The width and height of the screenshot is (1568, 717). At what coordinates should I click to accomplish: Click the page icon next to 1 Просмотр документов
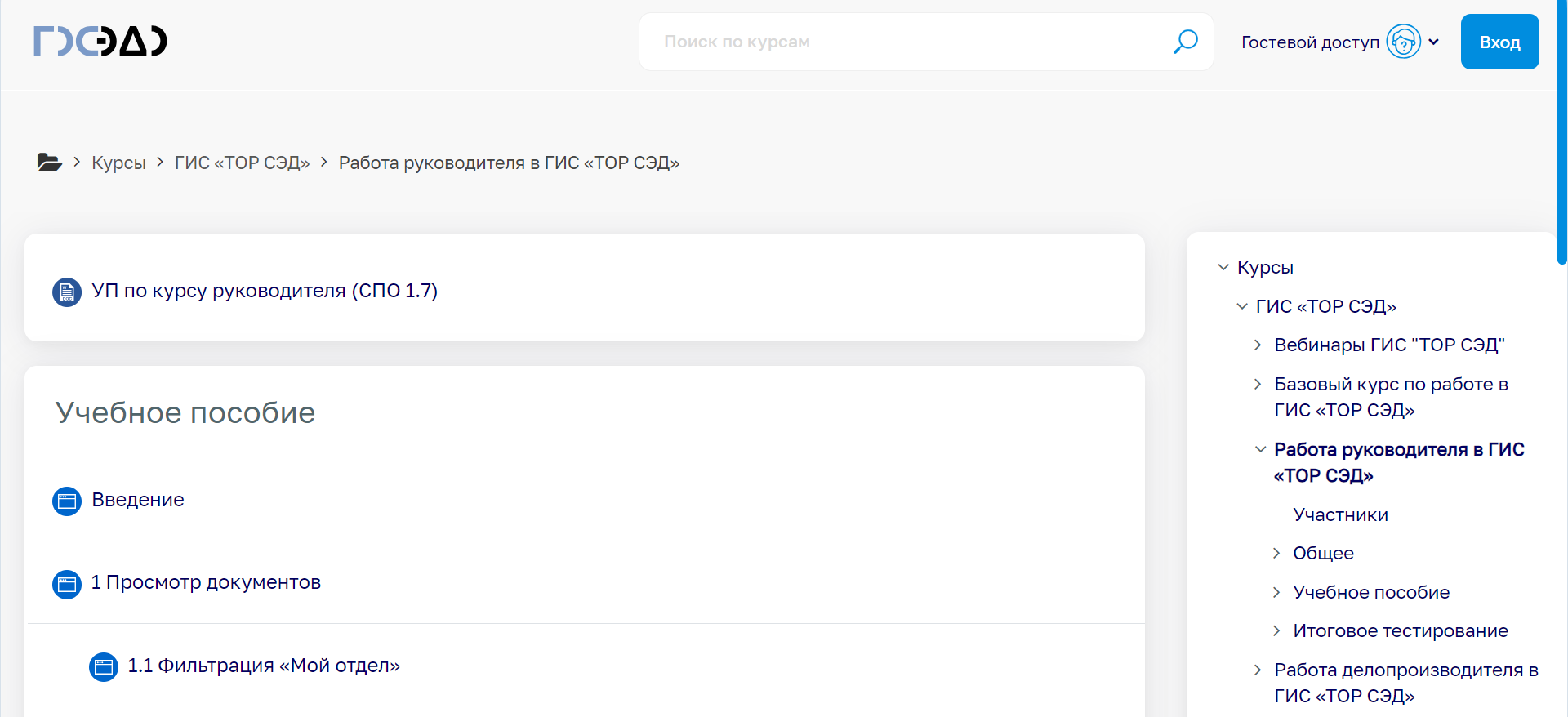point(67,584)
